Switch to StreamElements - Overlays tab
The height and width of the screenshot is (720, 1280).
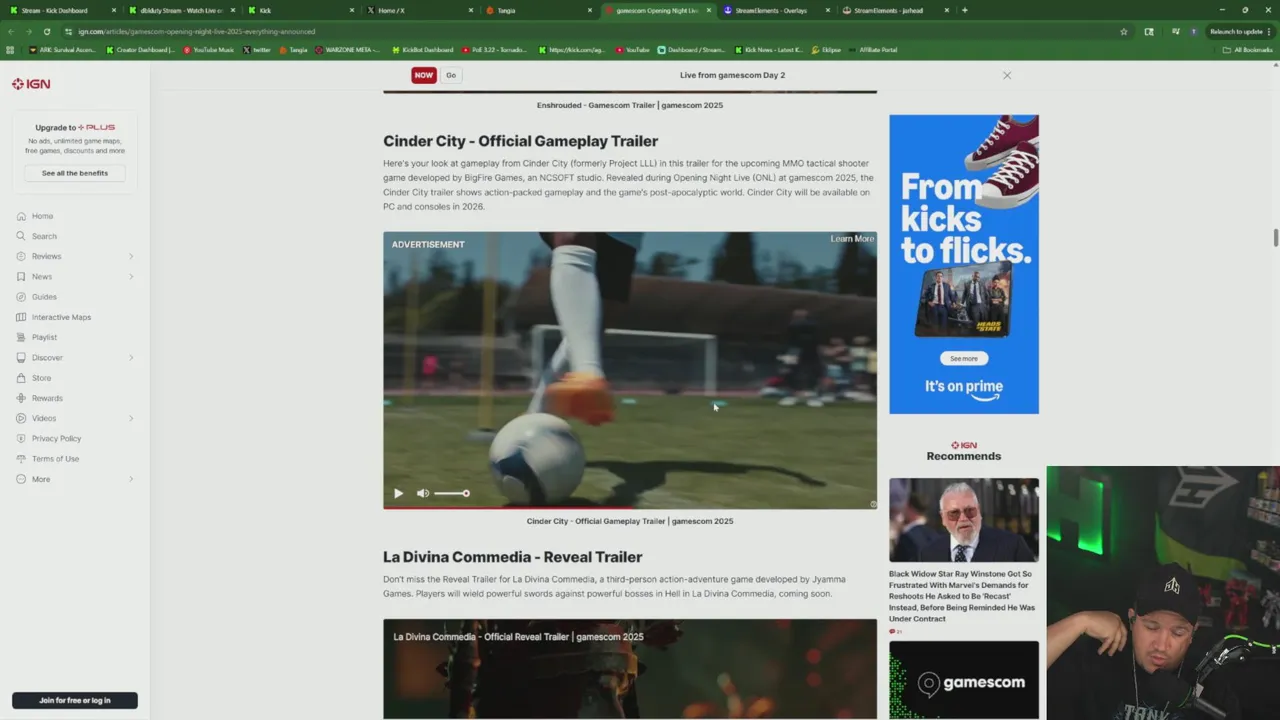coord(777,10)
